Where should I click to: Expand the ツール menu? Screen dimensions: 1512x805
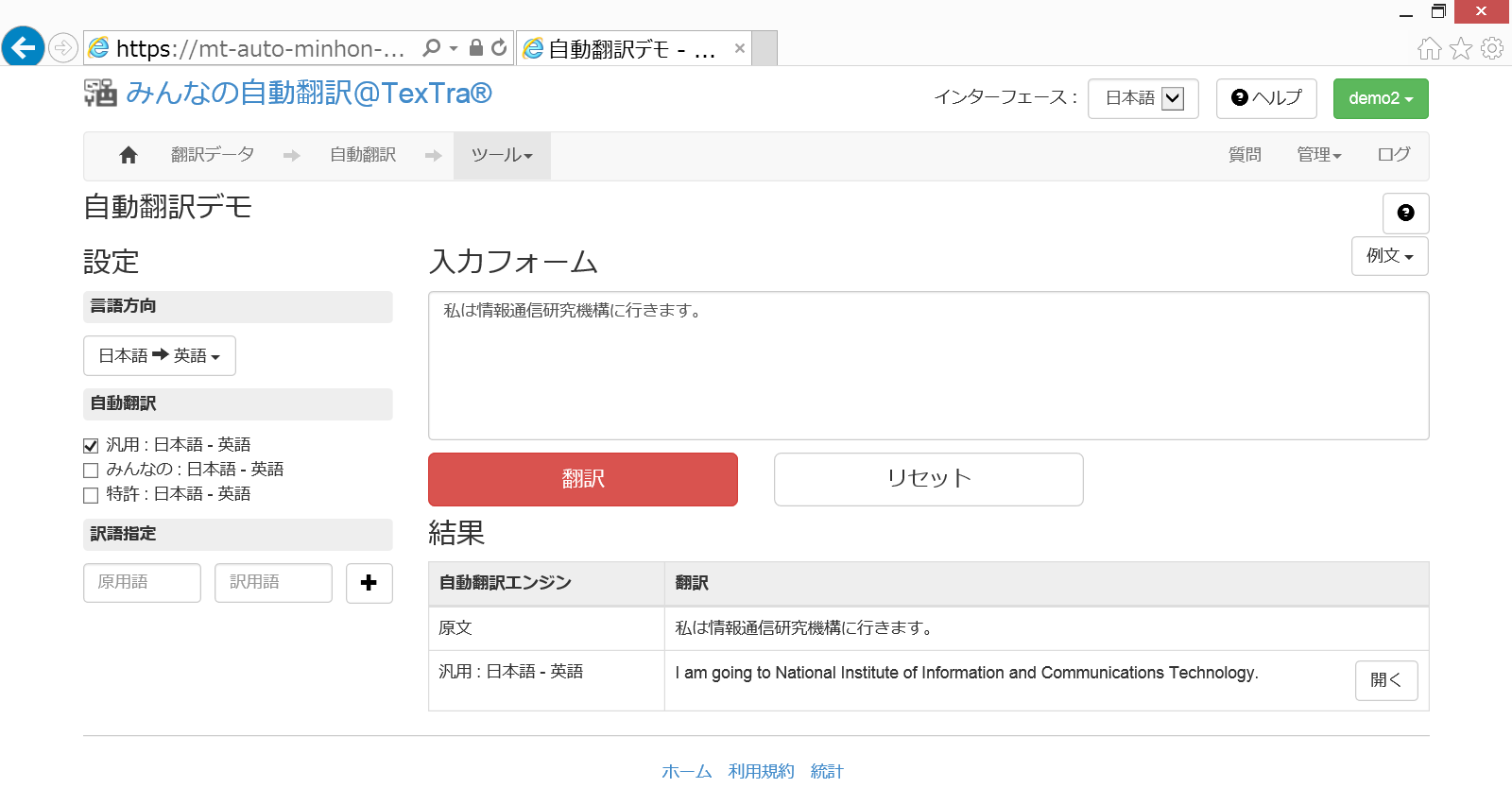pyautogui.click(x=502, y=156)
